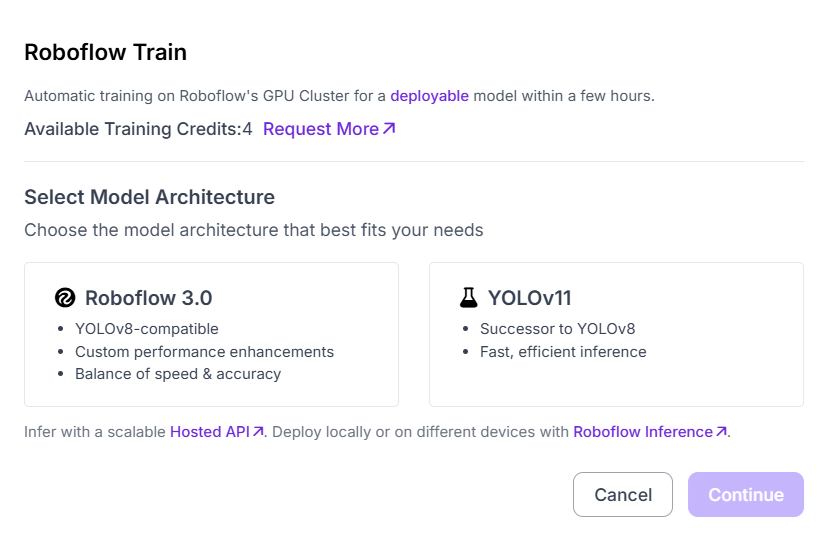Click the "Custom performance enhancements" bullet
The width and height of the screenshot is (825, 539).
[204, 351]
